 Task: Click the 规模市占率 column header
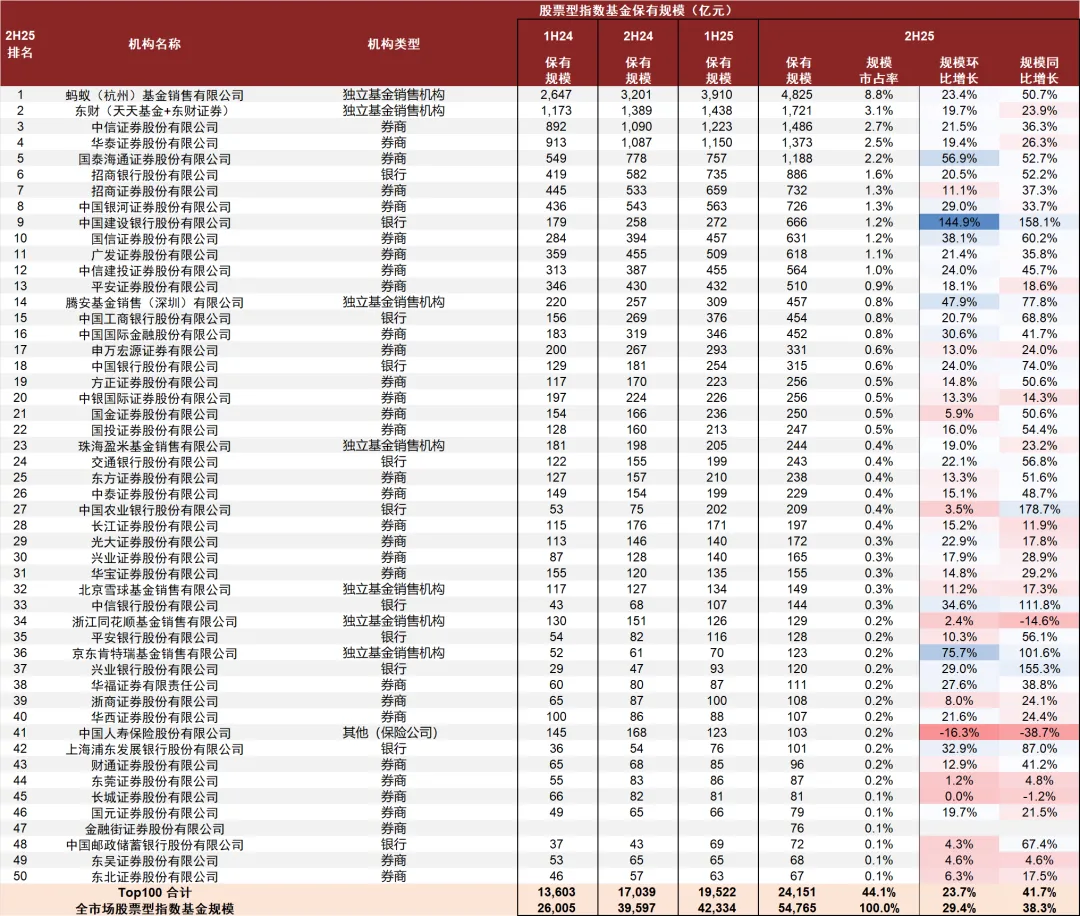(879, 70)
